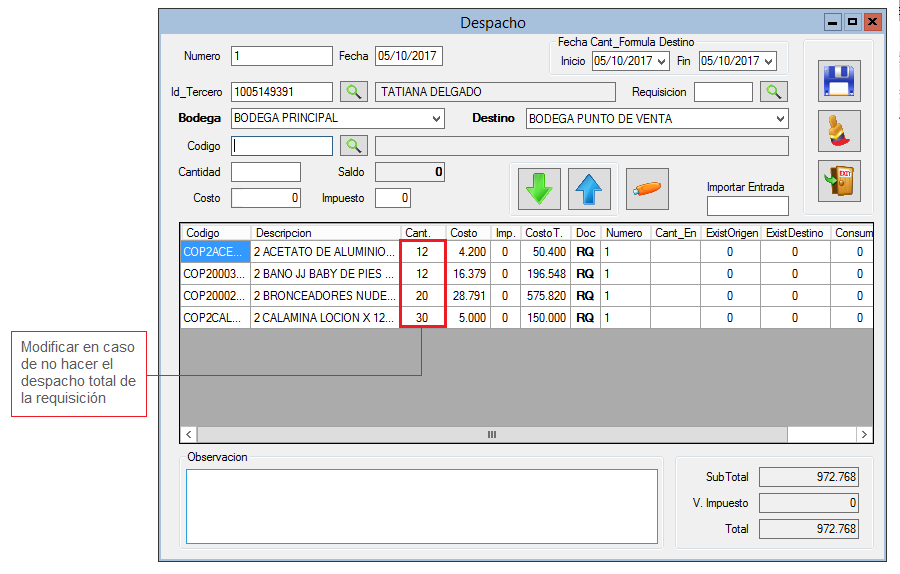900x574 pixels.
Task: Click in the Observacion text box
Action: point(421,506)
